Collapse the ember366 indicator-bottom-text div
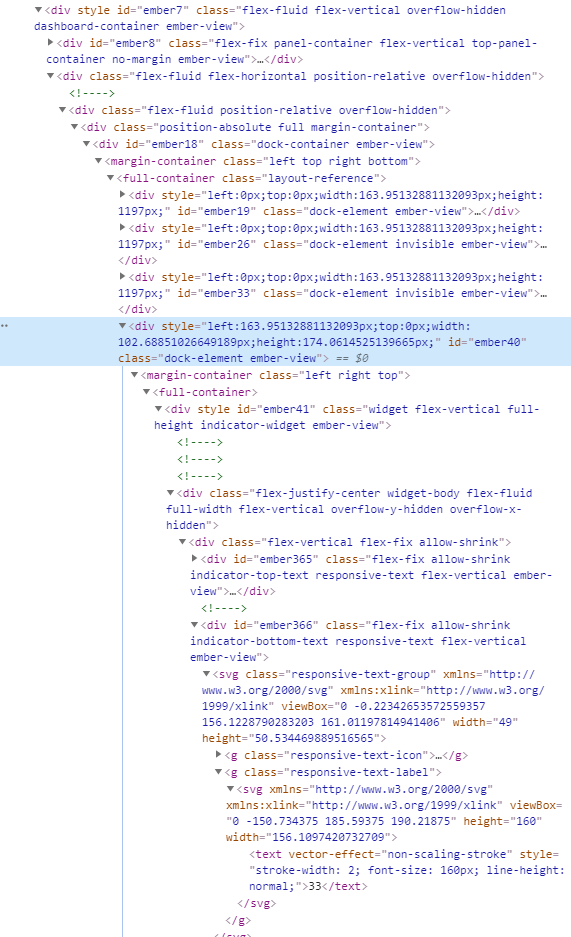Screen dimensions: 571x937 [x=194, y=624]
